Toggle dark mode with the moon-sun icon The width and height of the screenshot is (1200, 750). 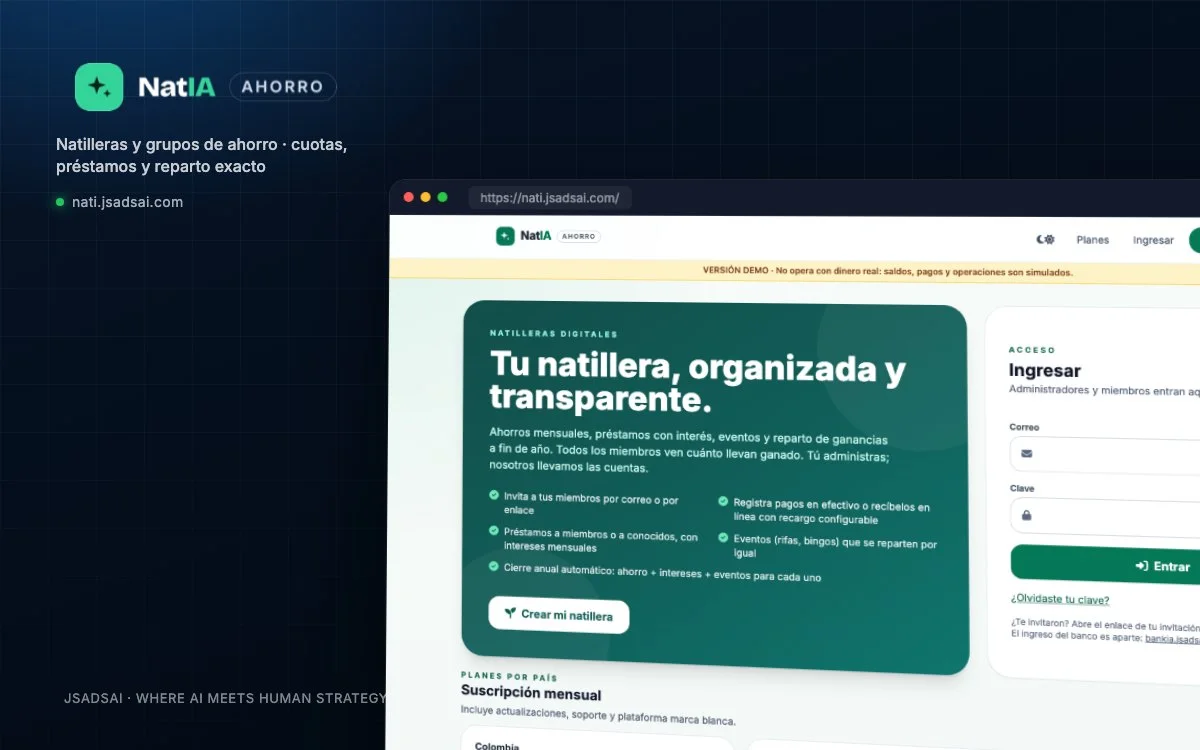(1045, 239)
